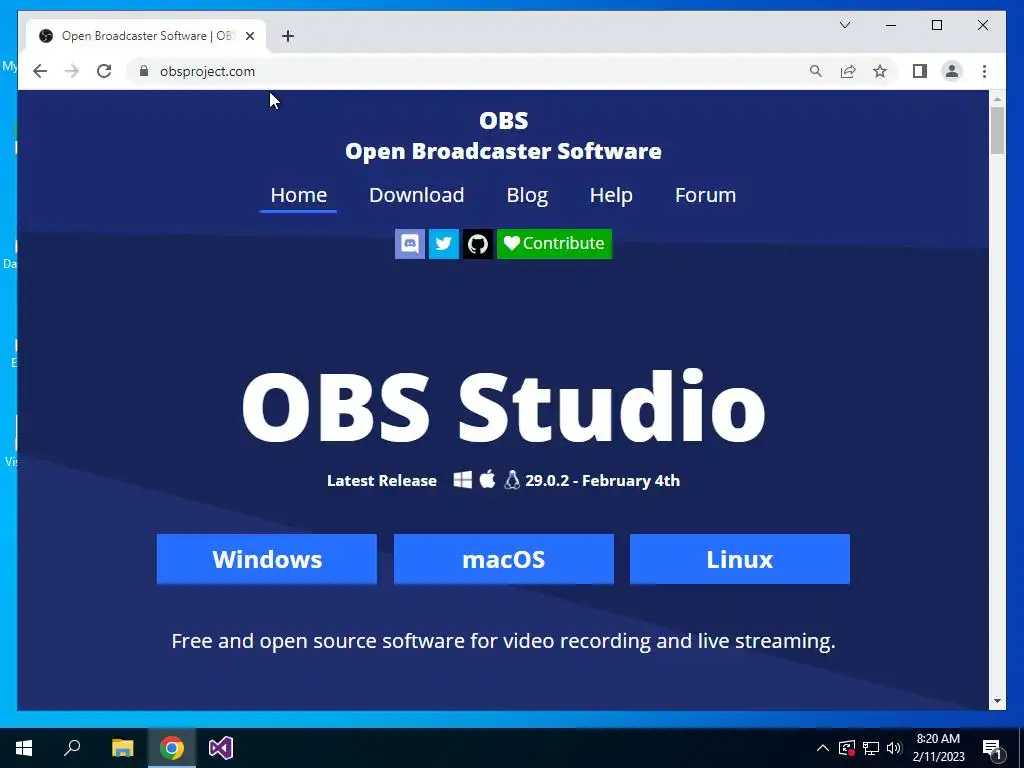1024x768 pixels.
Task: Click the page scrollbar thumb
Action: click(x=997, y=130)
